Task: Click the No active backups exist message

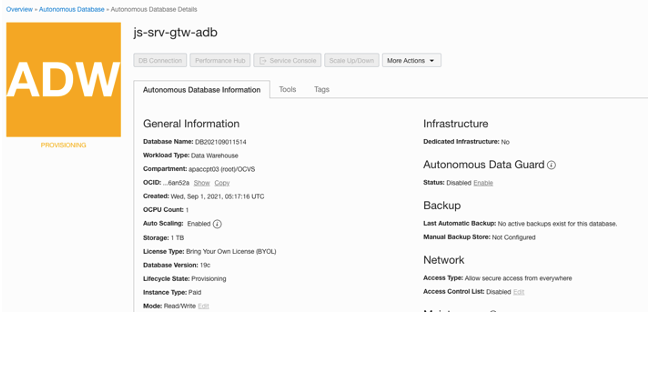Action: point(557,224)
